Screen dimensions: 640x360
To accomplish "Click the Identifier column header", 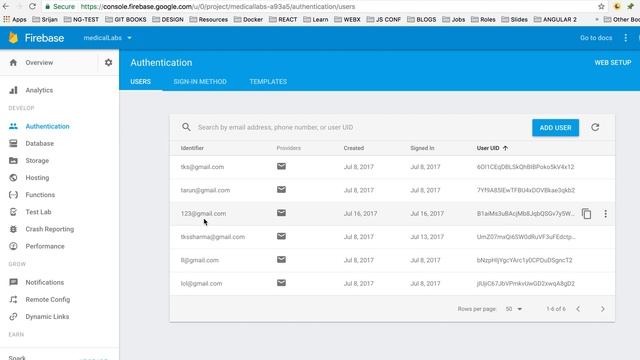I will point(192,148).
